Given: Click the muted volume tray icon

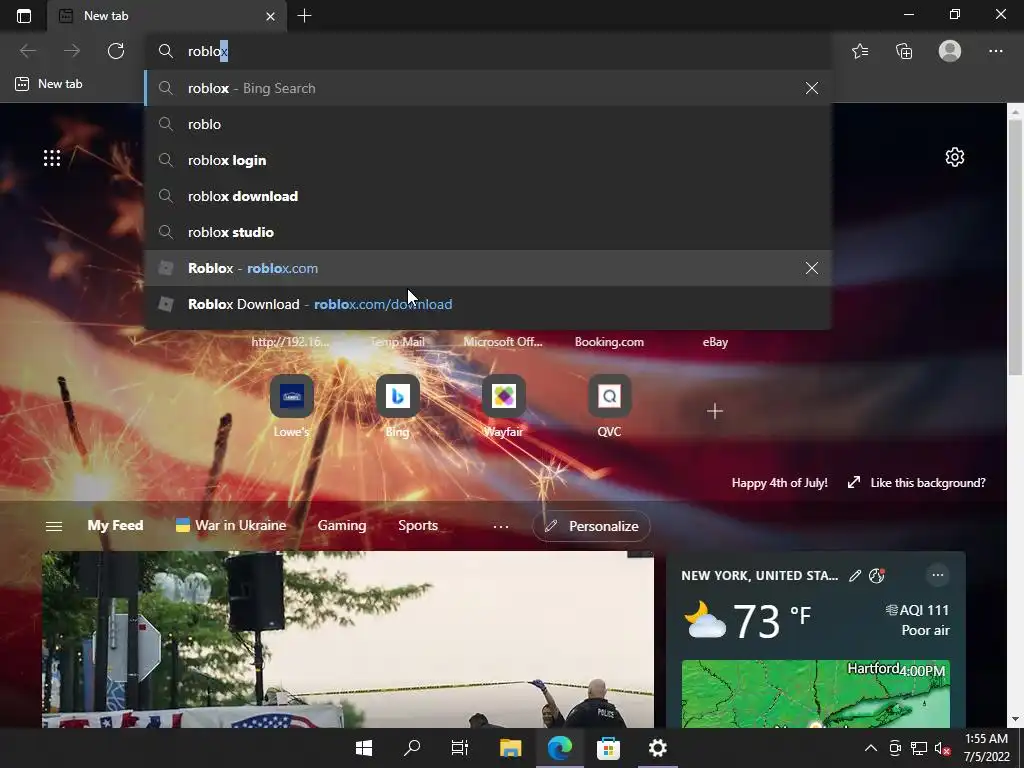Looking at the screenshot, I should point(942,748).
